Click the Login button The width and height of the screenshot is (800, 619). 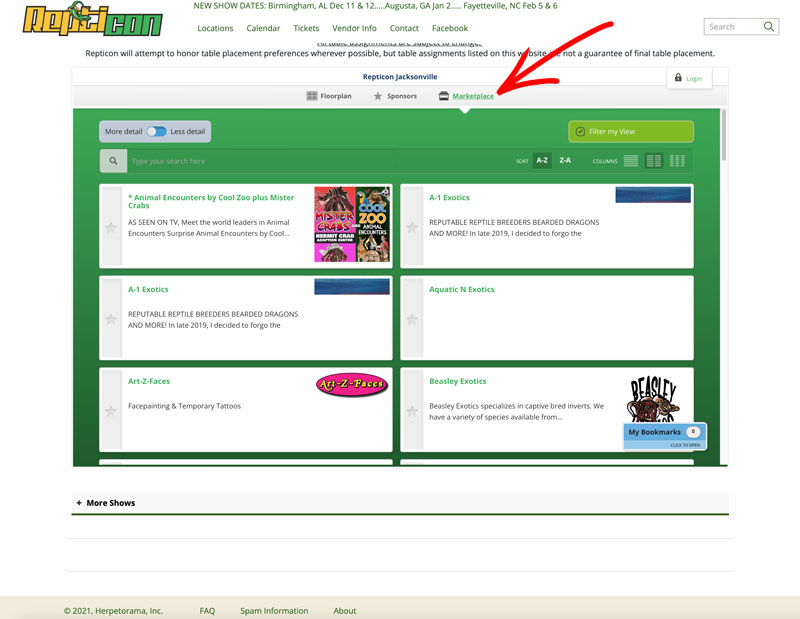tap(687, 78)
